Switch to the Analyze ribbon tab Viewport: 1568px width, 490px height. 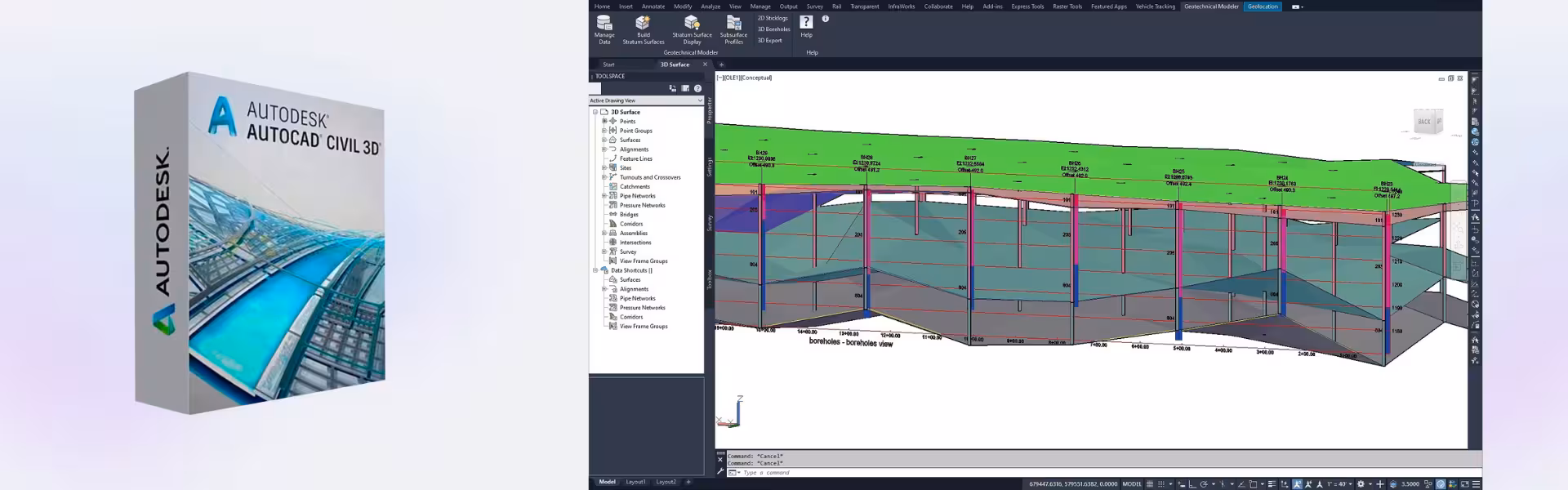point(710,7)
